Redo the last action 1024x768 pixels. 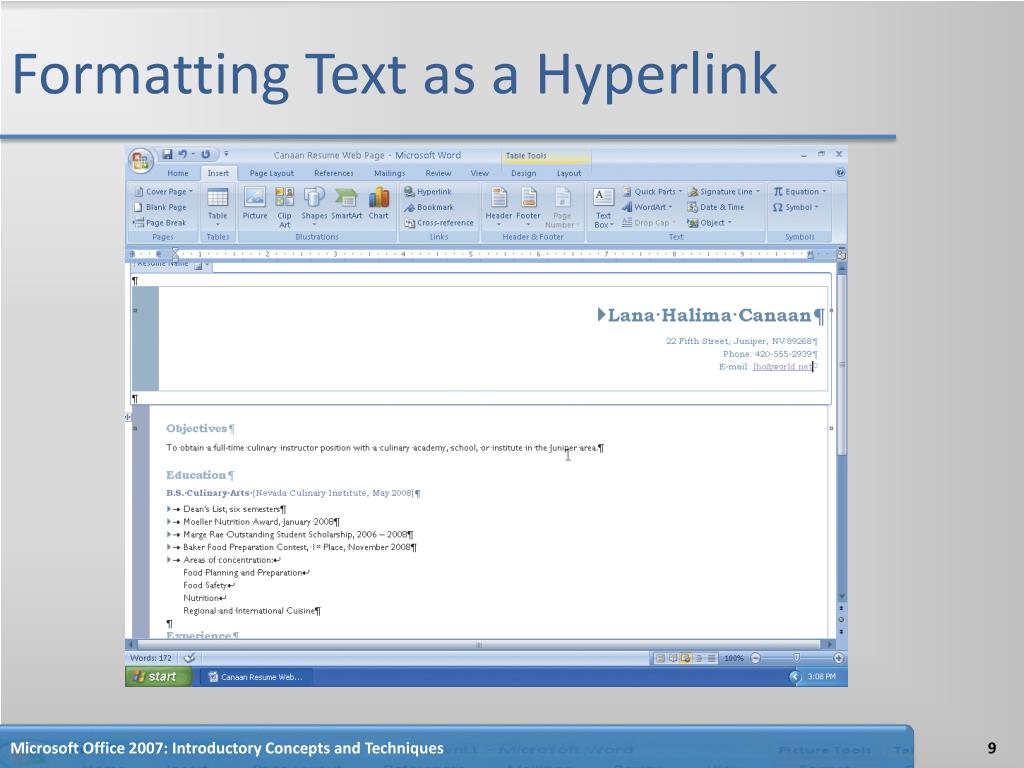coord(206,154)
